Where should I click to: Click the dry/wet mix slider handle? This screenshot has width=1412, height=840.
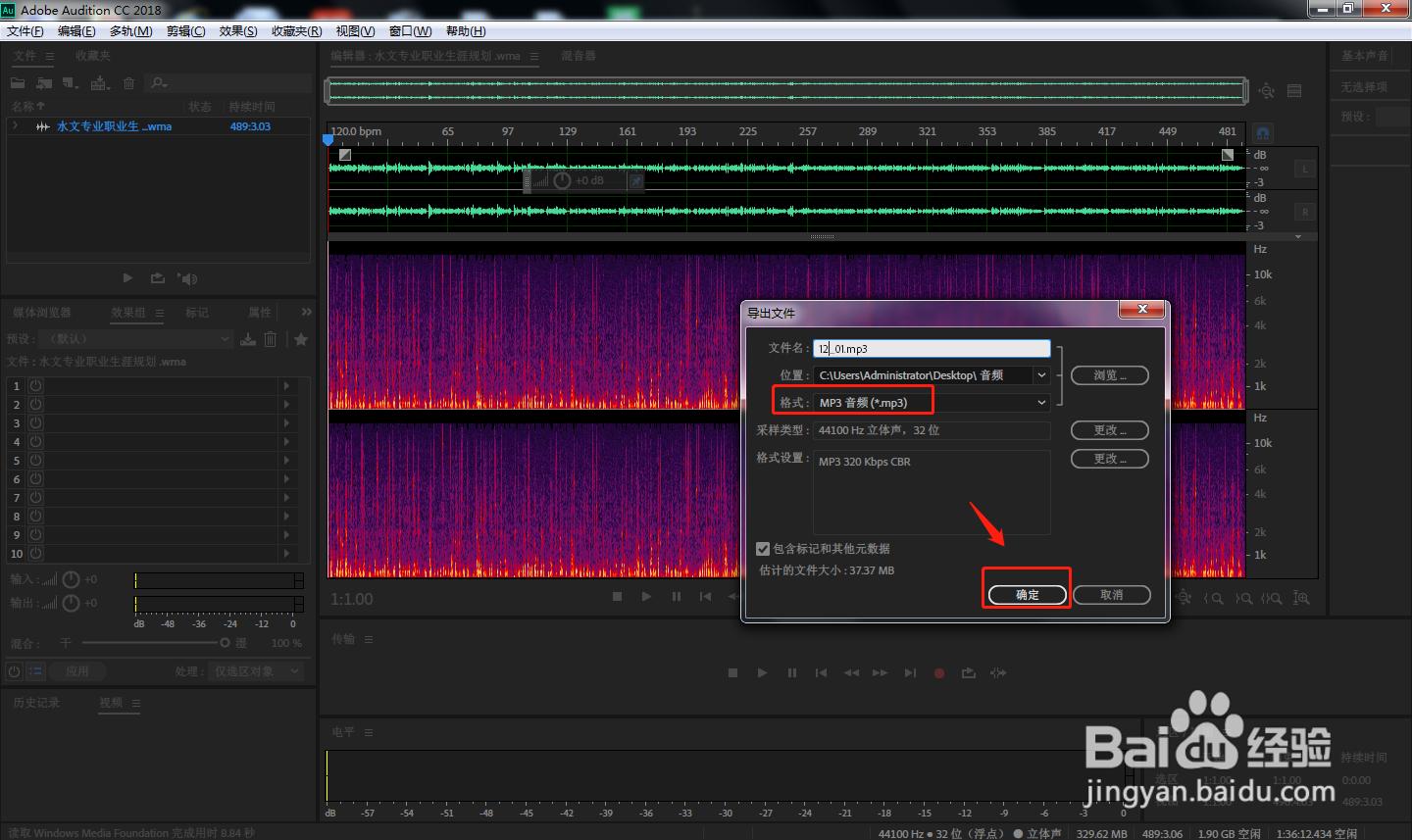point(225,643)
